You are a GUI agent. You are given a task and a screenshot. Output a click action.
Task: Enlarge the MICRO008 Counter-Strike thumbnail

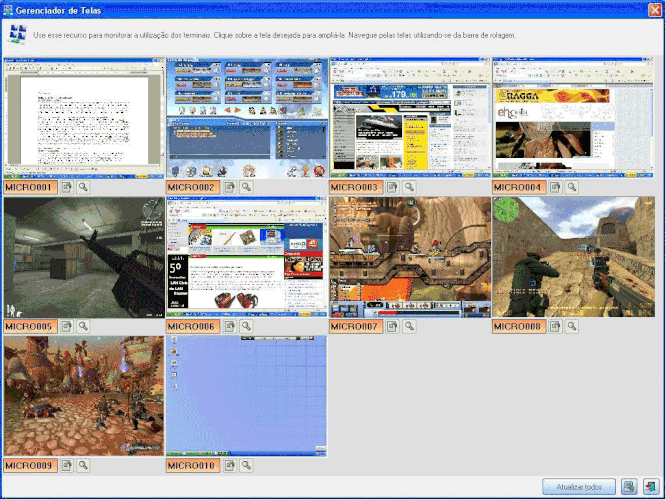(573, 257)
